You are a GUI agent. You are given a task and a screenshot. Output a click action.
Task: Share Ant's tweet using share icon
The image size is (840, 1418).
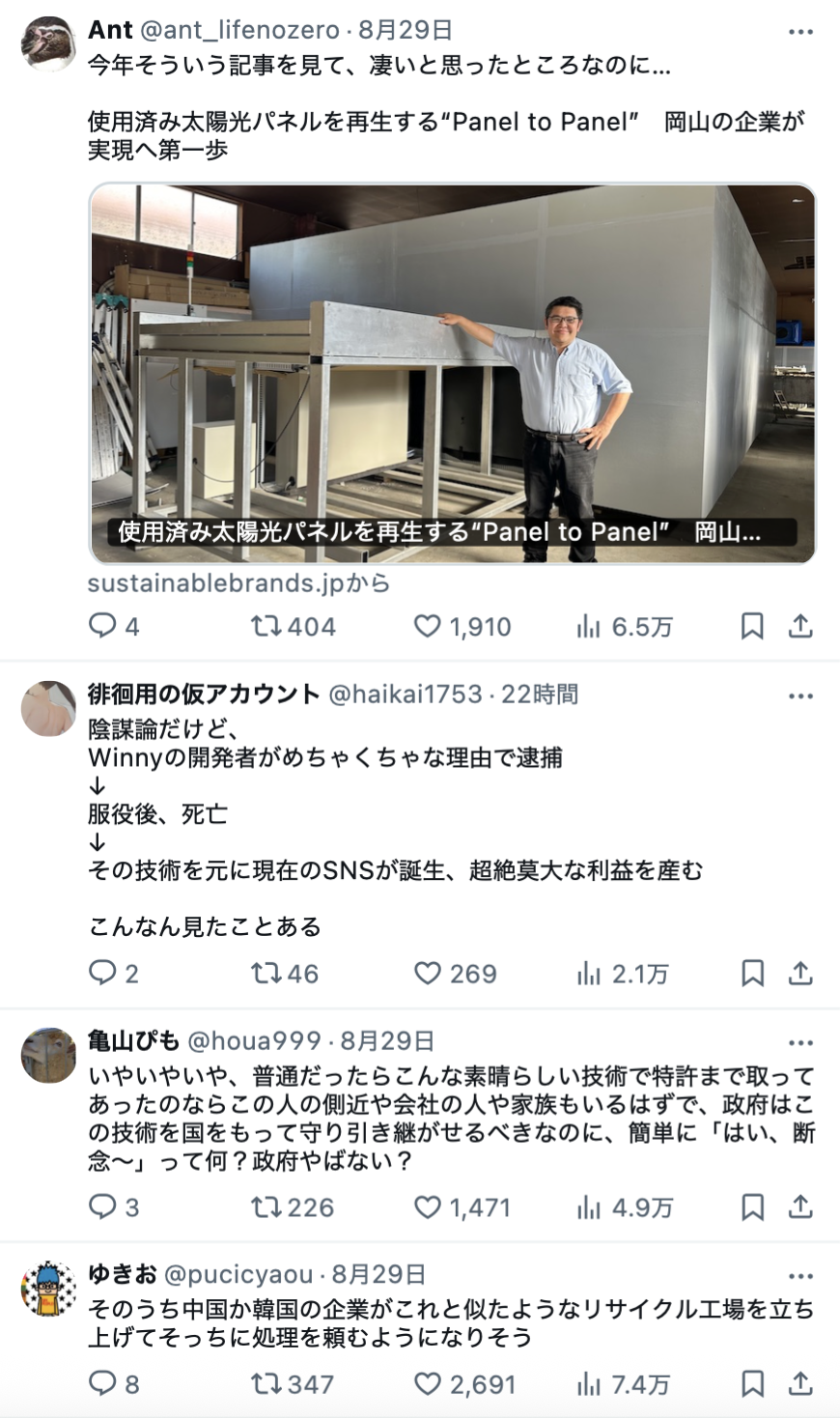800,626
